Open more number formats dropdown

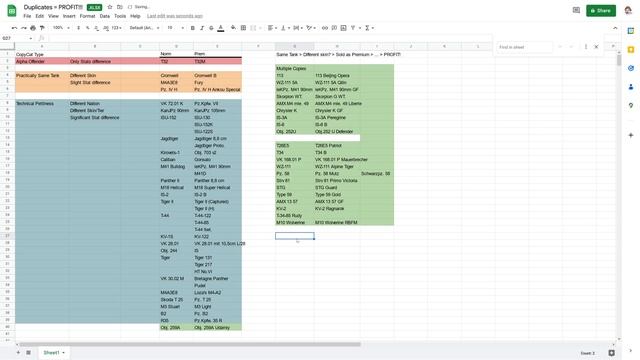click(x=116, y=28)
